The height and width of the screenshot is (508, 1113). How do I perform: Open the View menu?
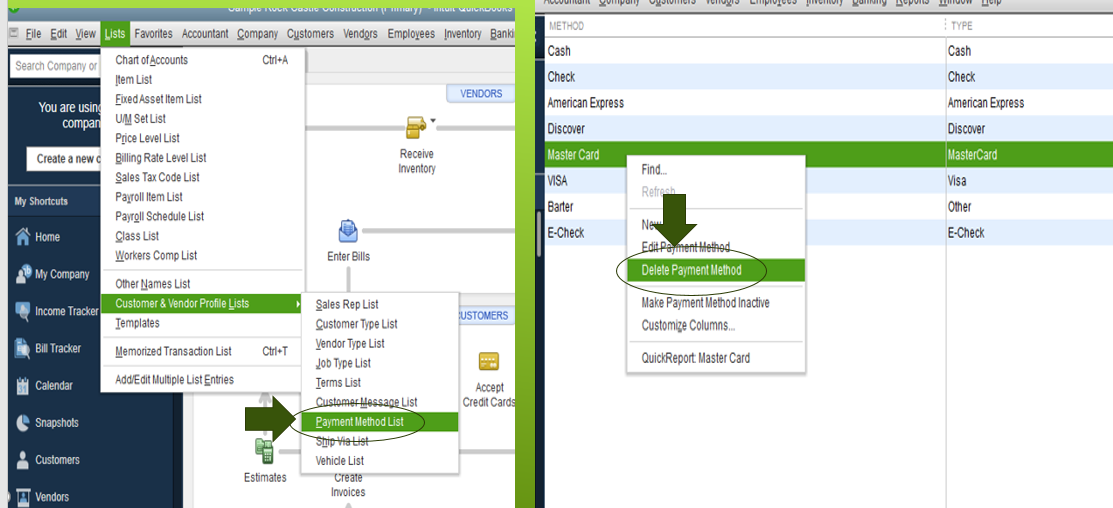(85, 33)
